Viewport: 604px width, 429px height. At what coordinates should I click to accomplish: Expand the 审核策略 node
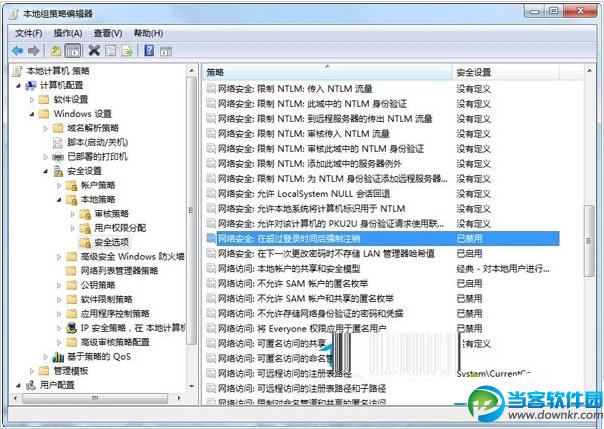(x=72, y=214)
